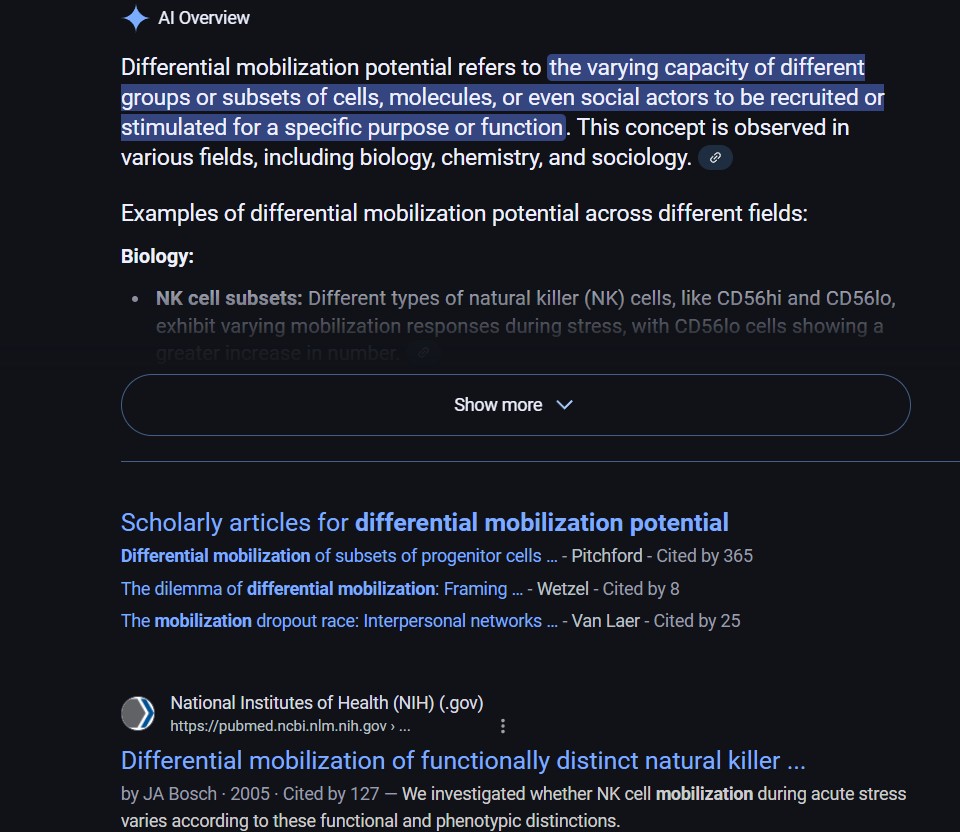The width and height of the screenshot is (960, 832).
Task: Click faded link icon after NK cell bullet
Action: point(424,353)
